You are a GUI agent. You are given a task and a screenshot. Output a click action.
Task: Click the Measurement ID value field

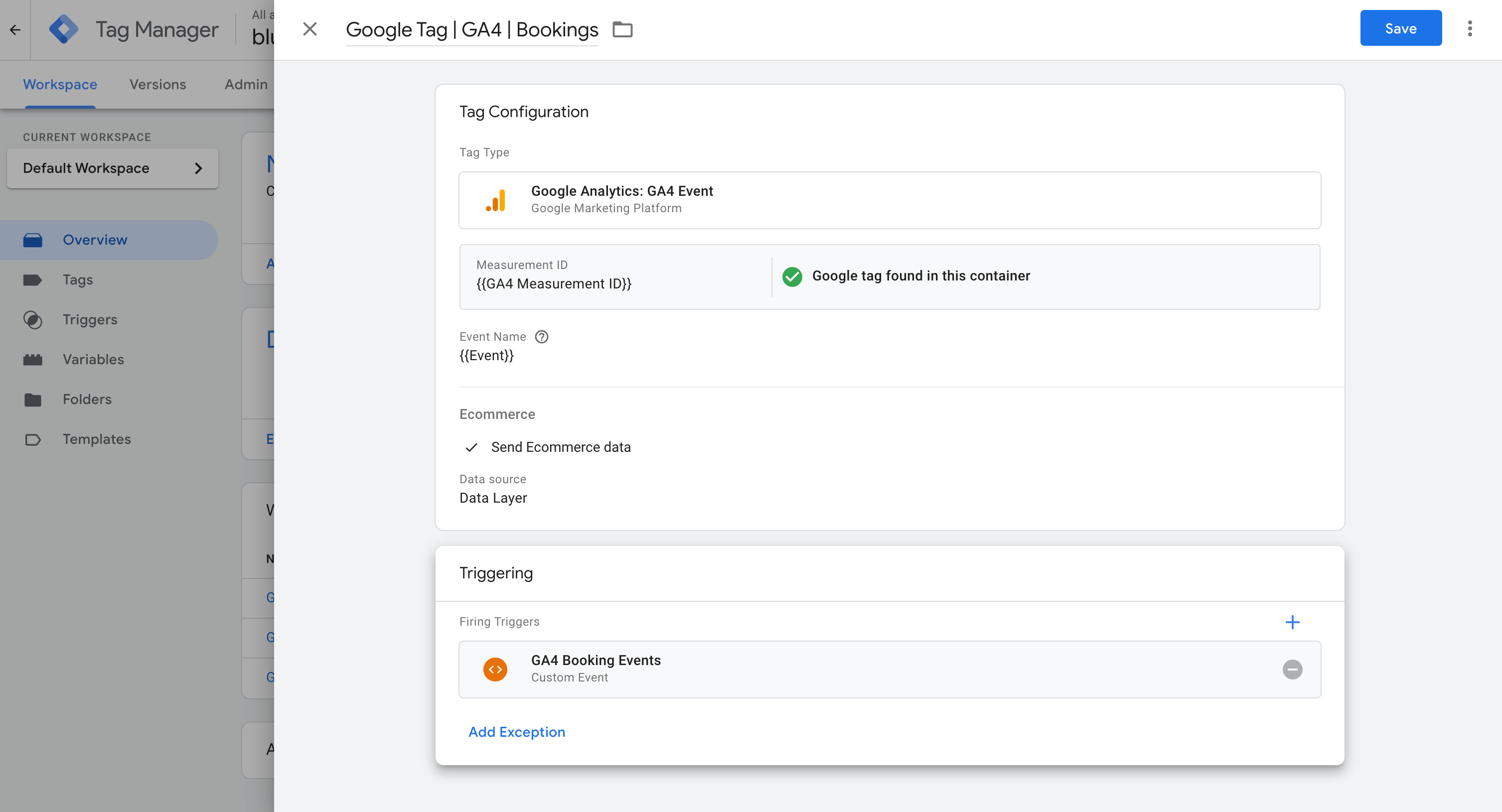(554, 284)
